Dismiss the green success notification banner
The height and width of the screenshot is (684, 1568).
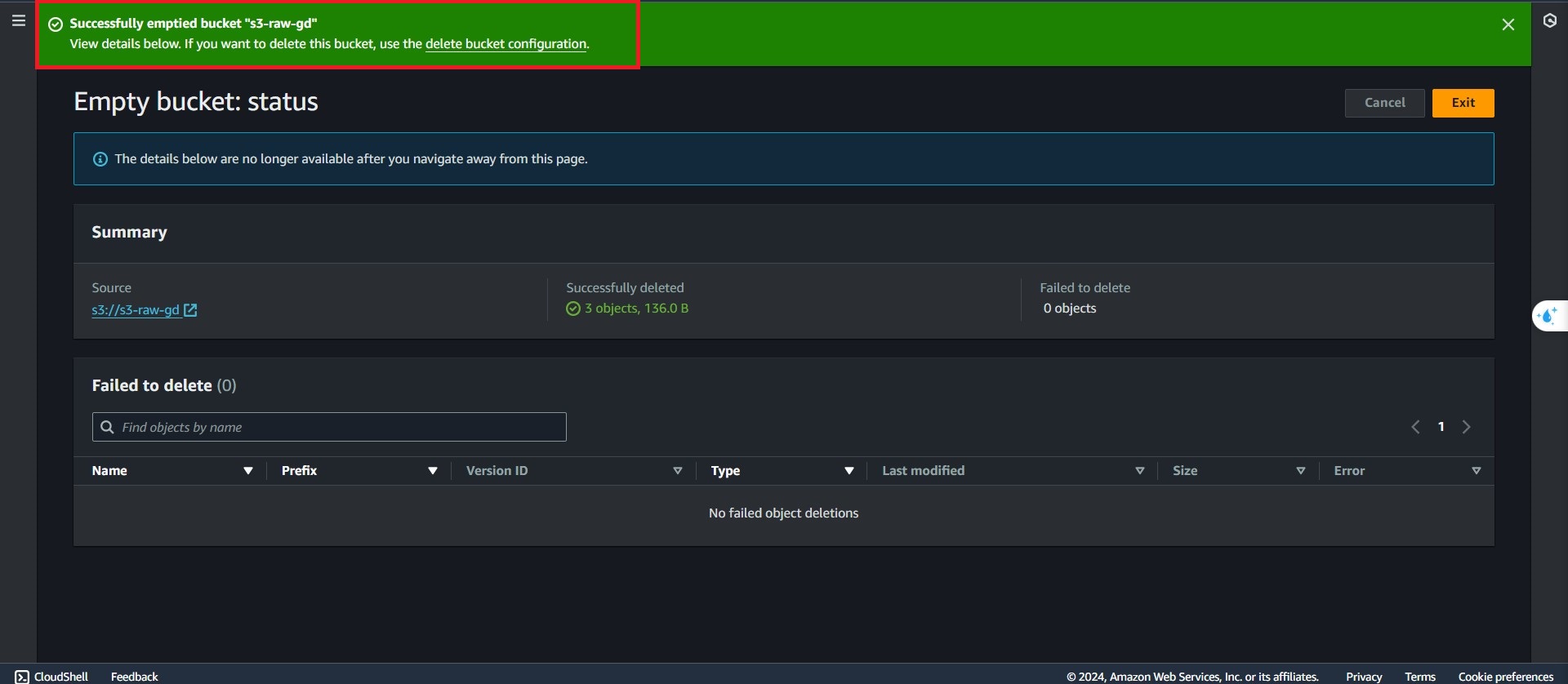click(x=1508, y=25)
